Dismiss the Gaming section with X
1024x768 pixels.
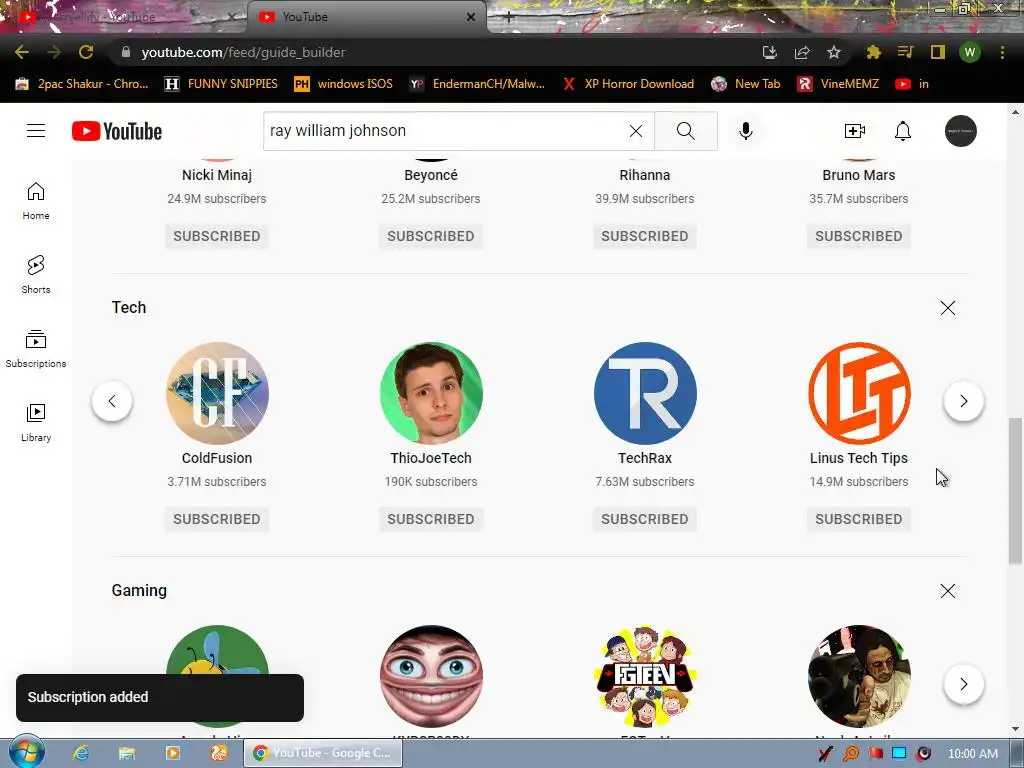point(948,591)
